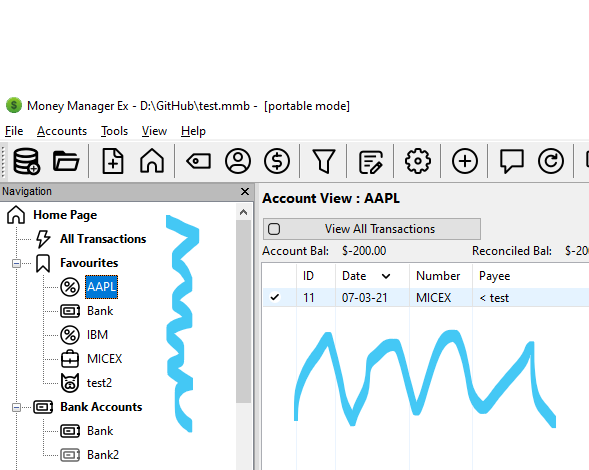Open the General report manager edit icon
This screenshot has width=589, height=470.
point(371,162)
